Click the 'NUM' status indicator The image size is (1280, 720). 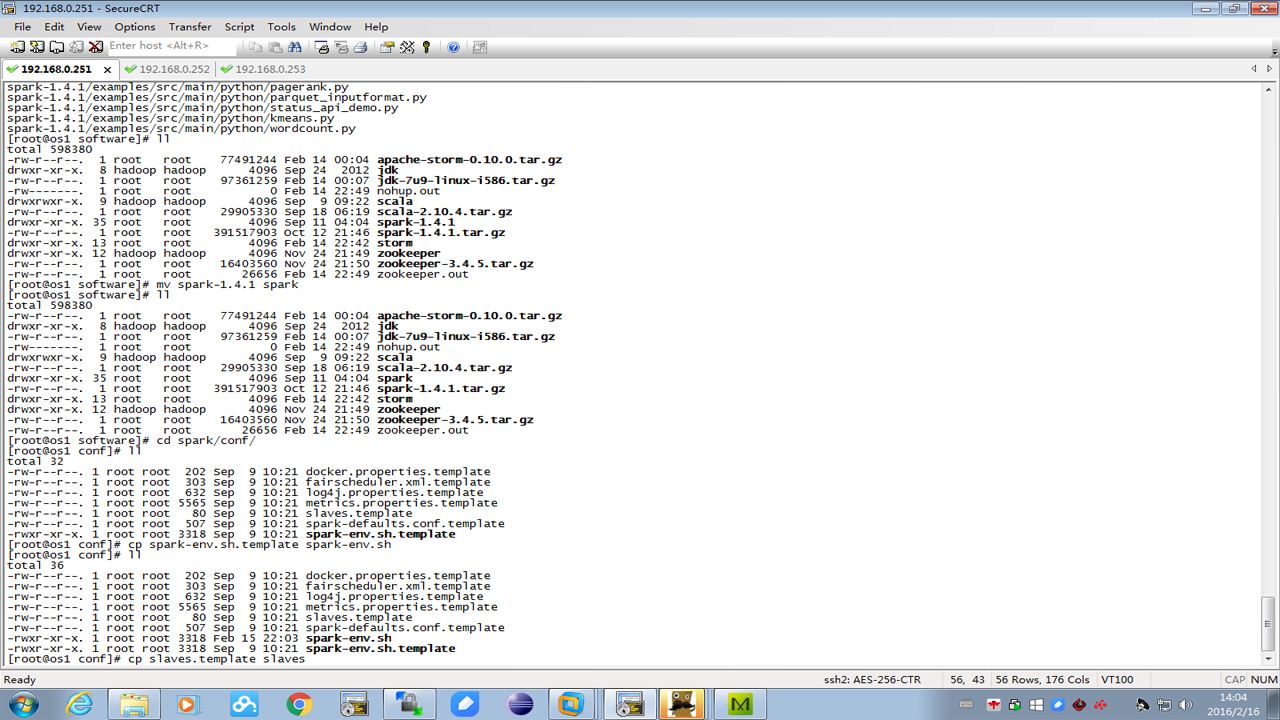(1264, 680)
